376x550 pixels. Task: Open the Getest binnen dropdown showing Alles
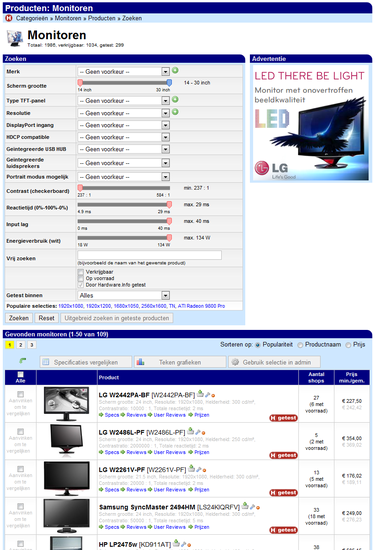point(123,295)
